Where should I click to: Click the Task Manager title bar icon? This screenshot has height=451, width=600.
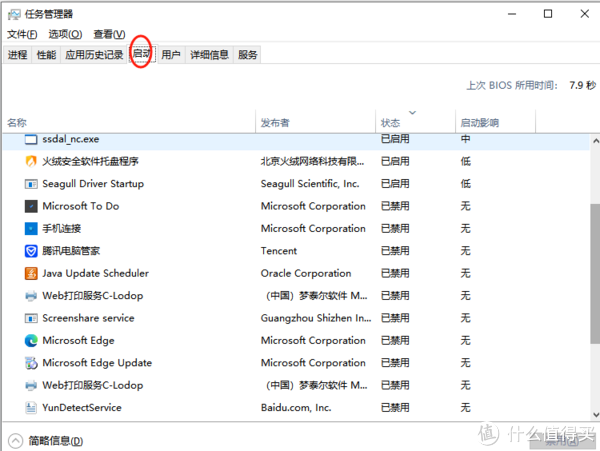(x=14, y=15)
